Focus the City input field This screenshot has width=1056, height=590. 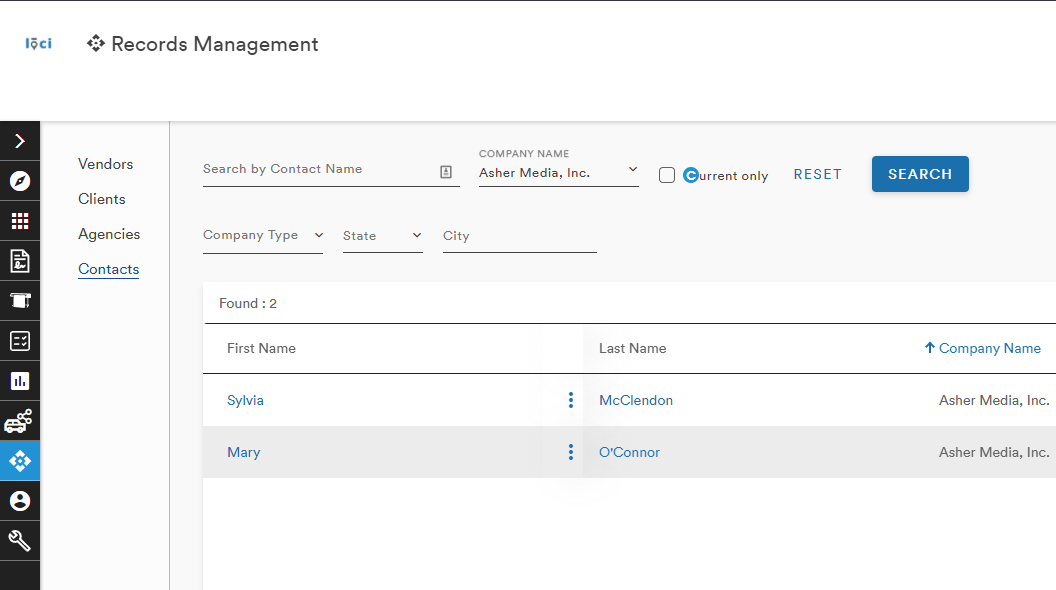(520, 236)
